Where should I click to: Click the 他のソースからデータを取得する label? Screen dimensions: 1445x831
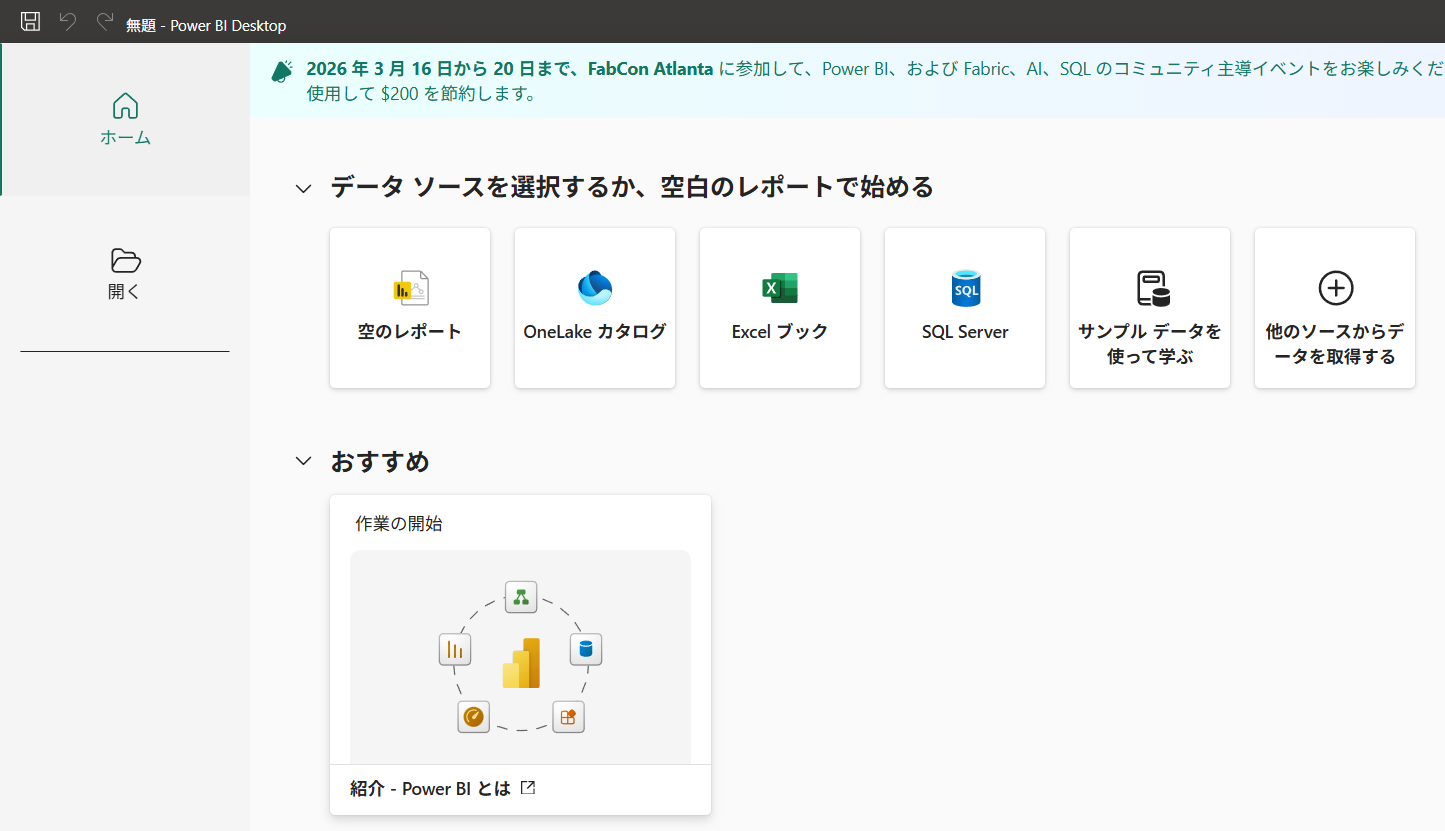[1335, 344]
